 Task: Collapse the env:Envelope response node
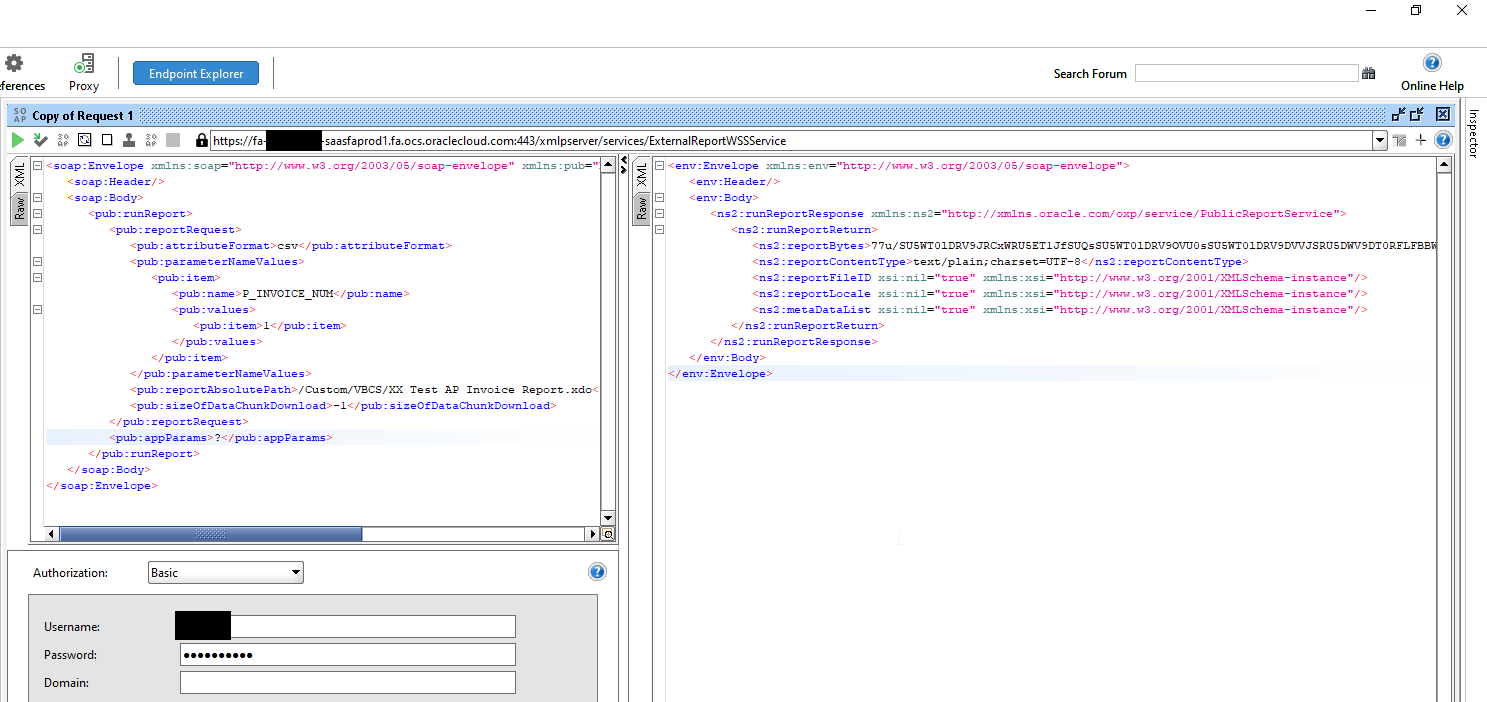(x=659, y=166)
